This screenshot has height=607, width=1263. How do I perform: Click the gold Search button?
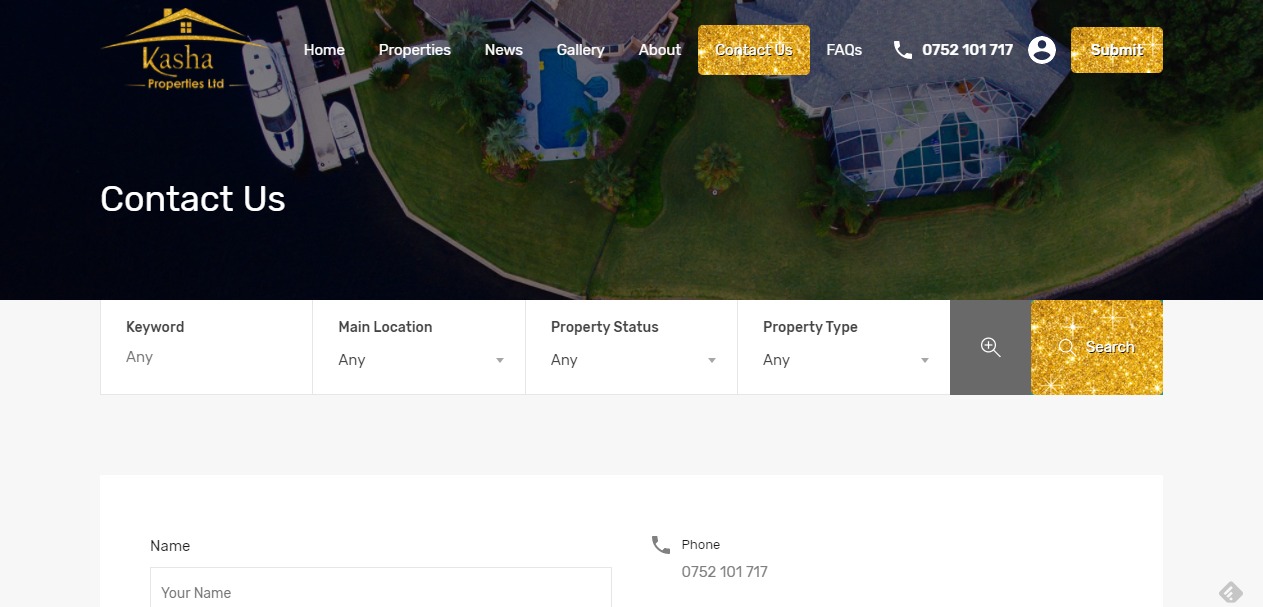pos(1097,347)
